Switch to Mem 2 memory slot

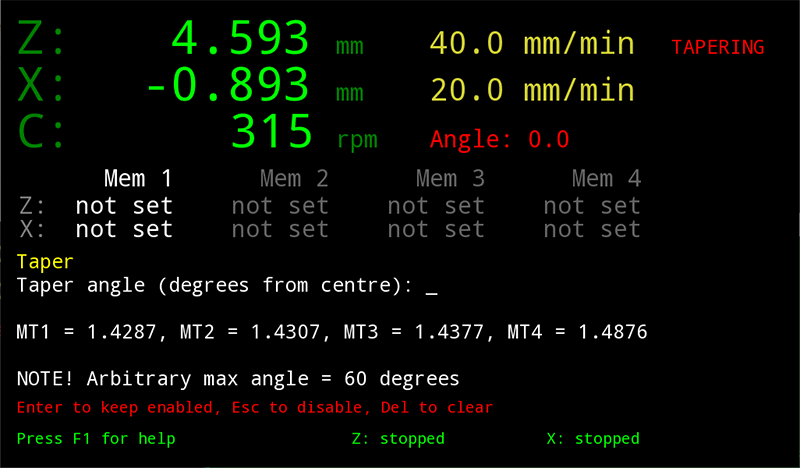click(x=294, y=180)
